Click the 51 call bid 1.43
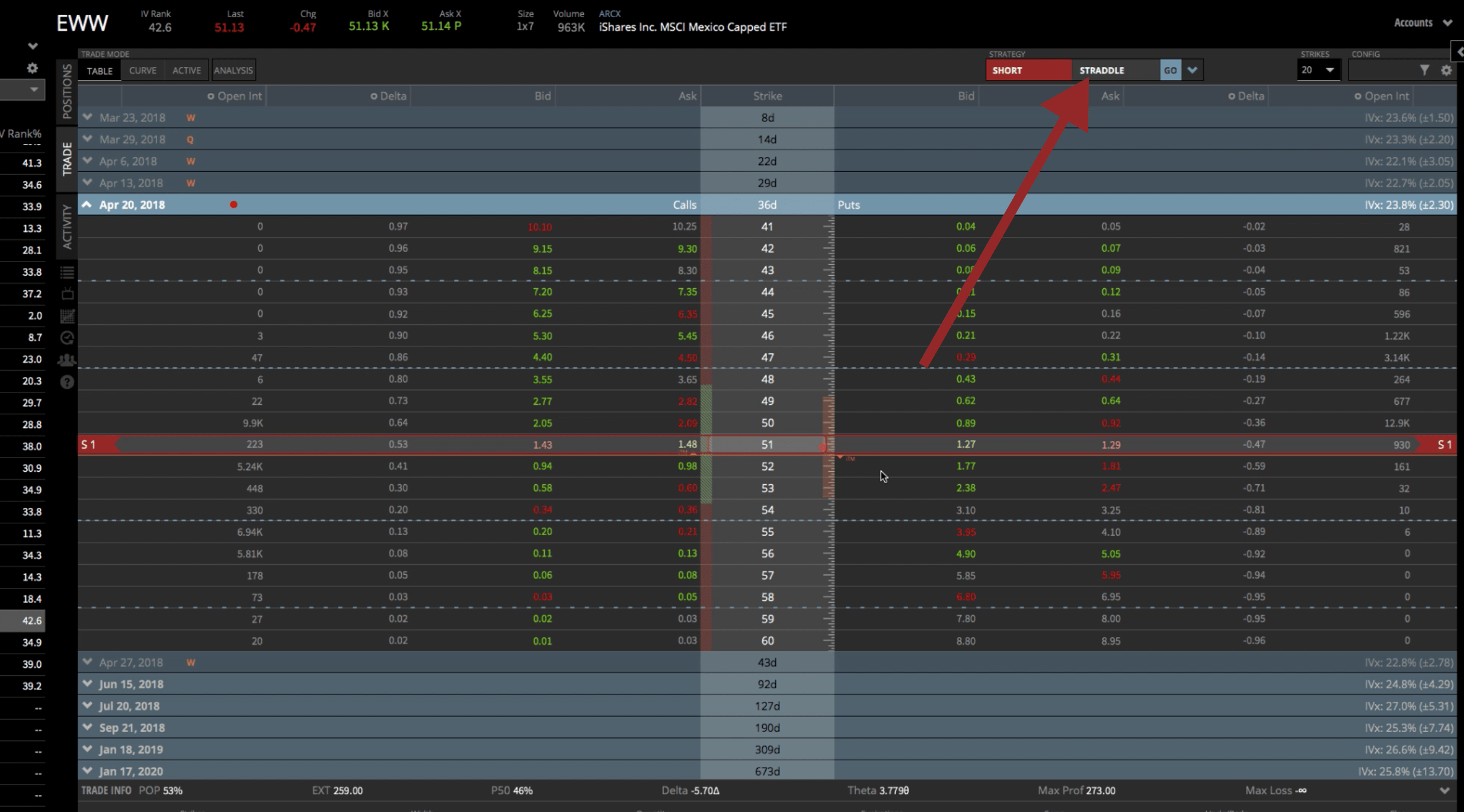The width and height of the screenshot is (1464, 812). tap(542, 445)
